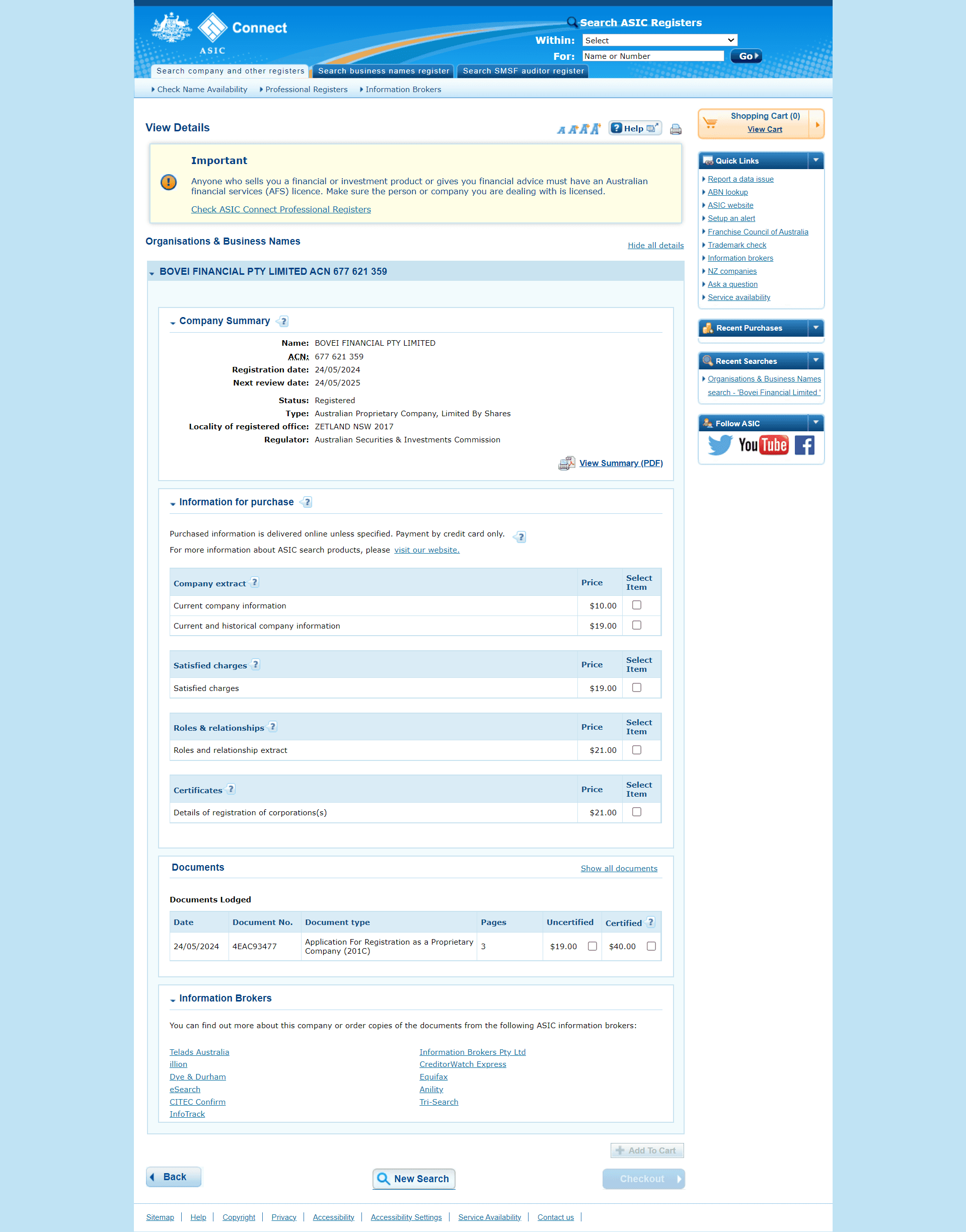The height and width of the screenshot is (1232, 966).
Task: Click the Equifax broker link
Action: [x=433, y=1077]
